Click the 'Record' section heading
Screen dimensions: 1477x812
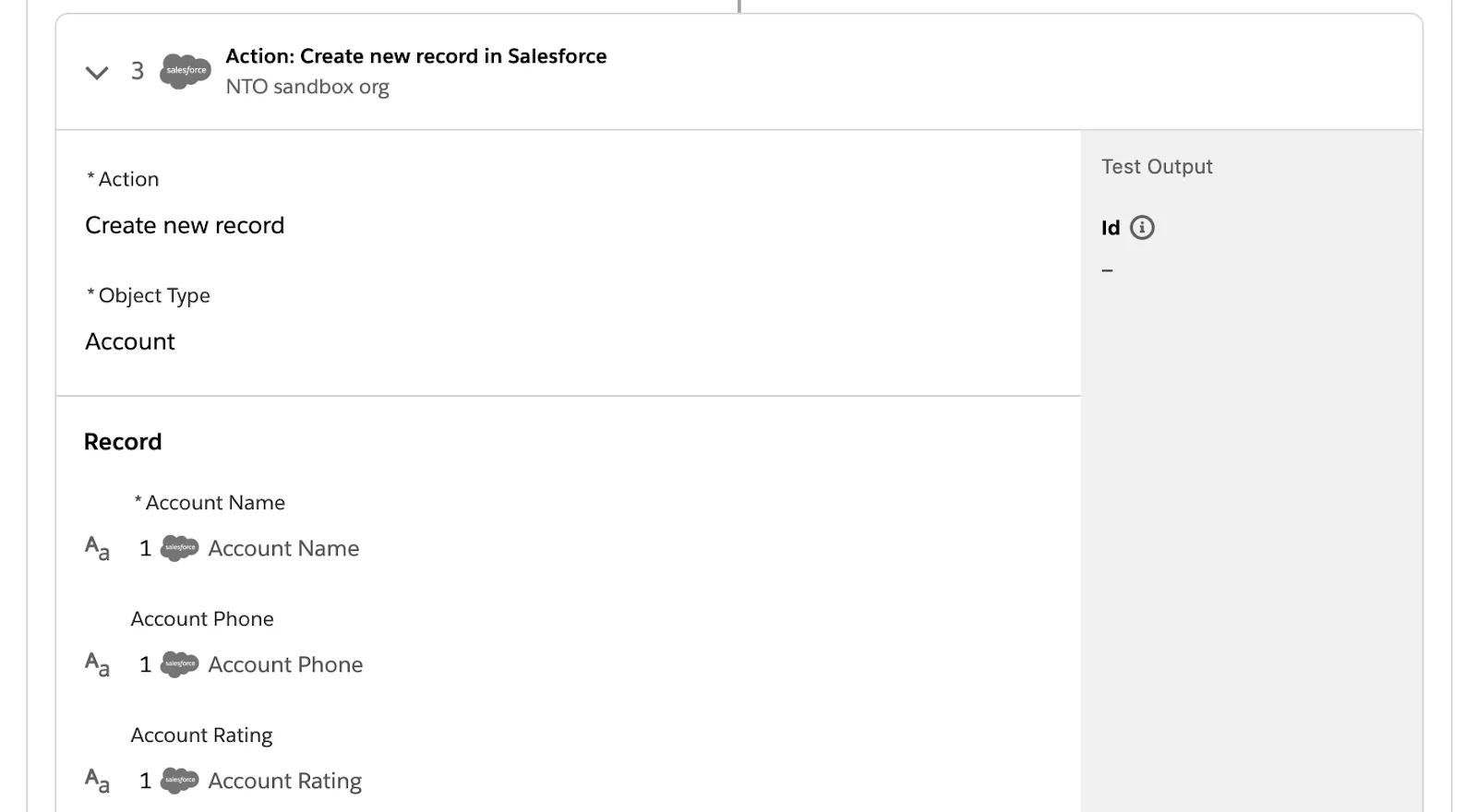(123, 442)
